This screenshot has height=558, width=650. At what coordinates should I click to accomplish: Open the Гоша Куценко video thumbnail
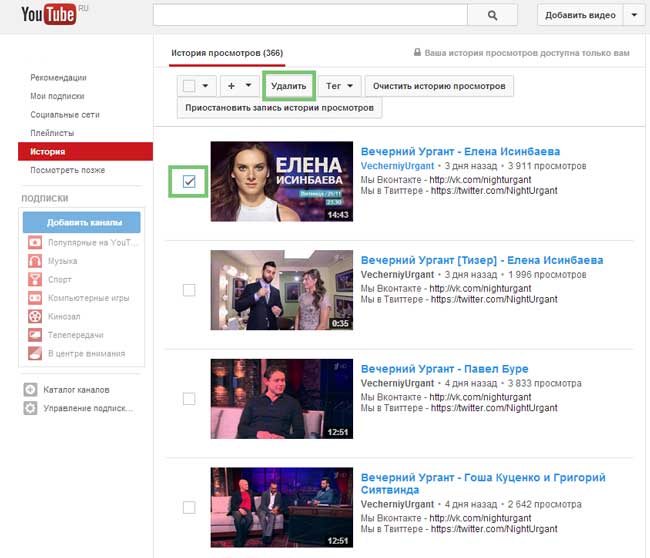(x=282, y=507)
